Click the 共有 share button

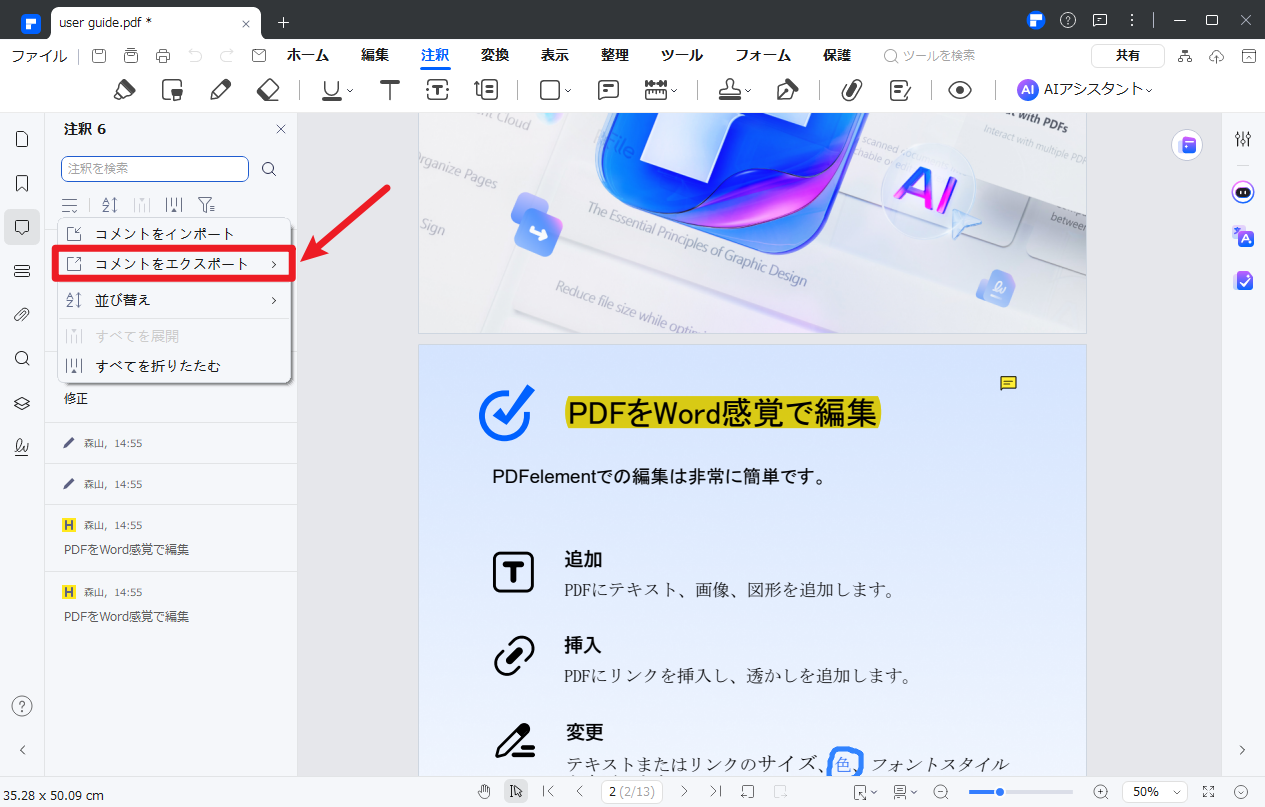pos(1127,56)
